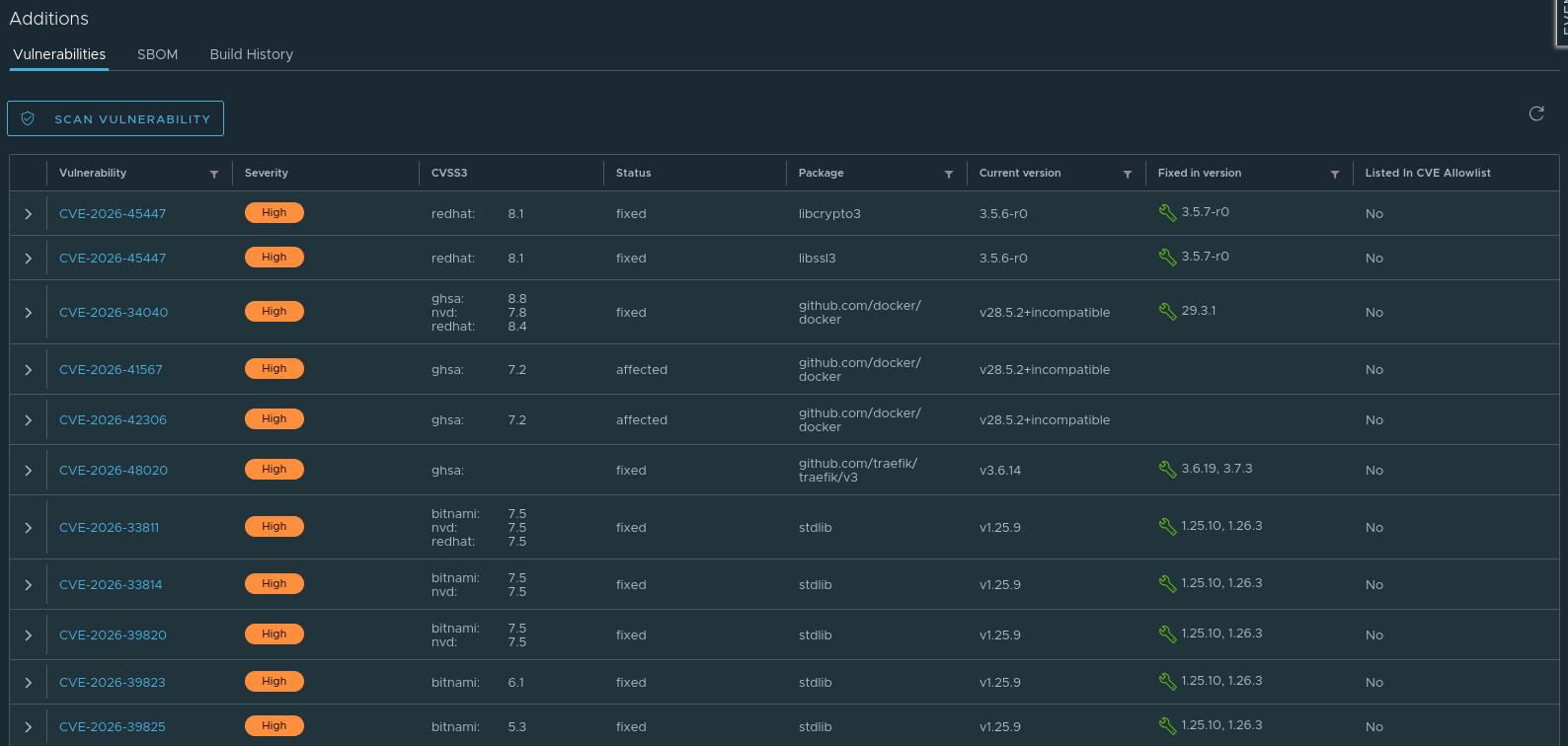Viewport: 1568px width, 746px height.
Task: Refresh the vulnerability list
Action: [x=1536, y=113]
